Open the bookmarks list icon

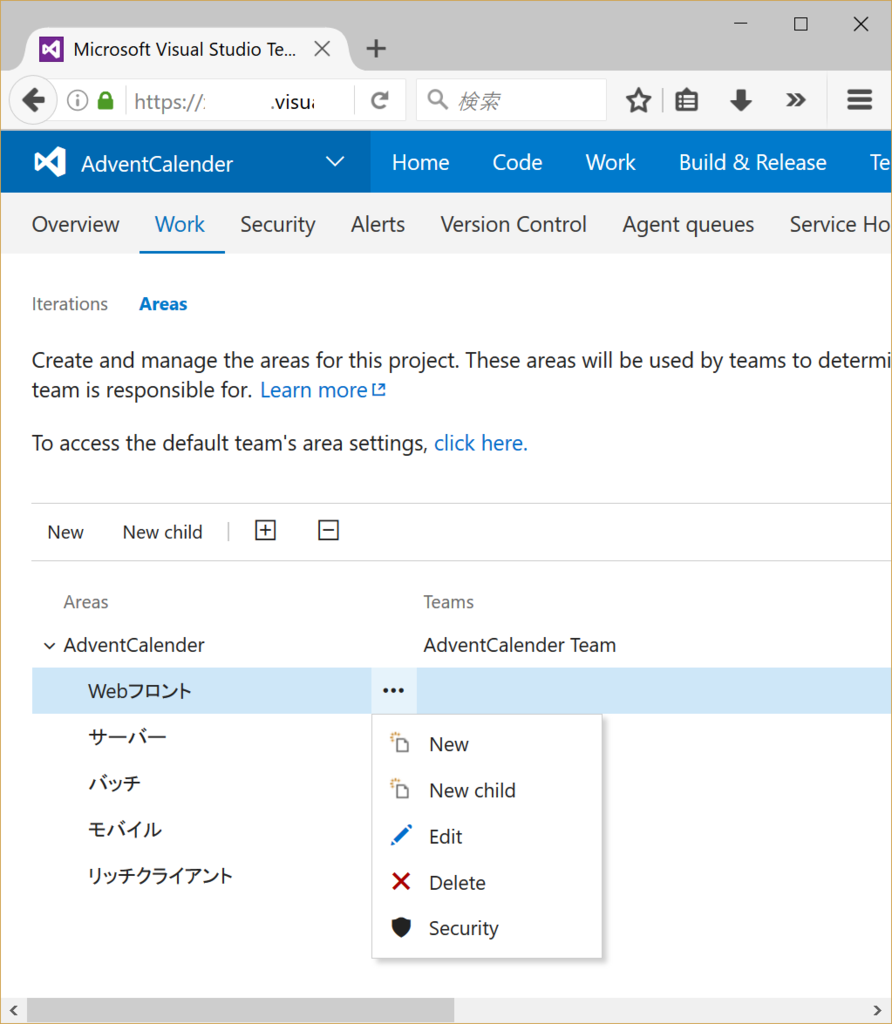point(686,101)
